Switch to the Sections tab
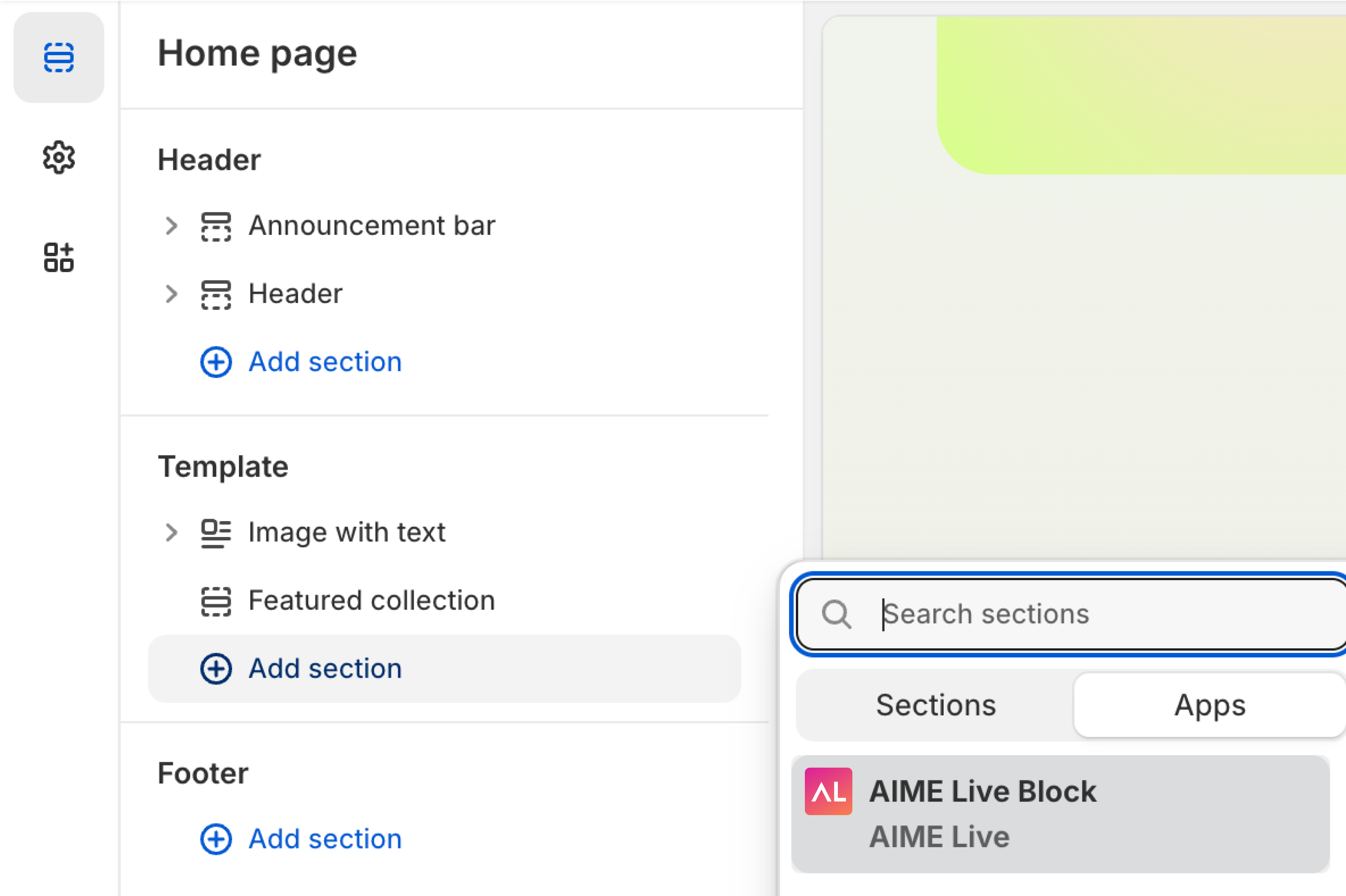 click(936, 705)
